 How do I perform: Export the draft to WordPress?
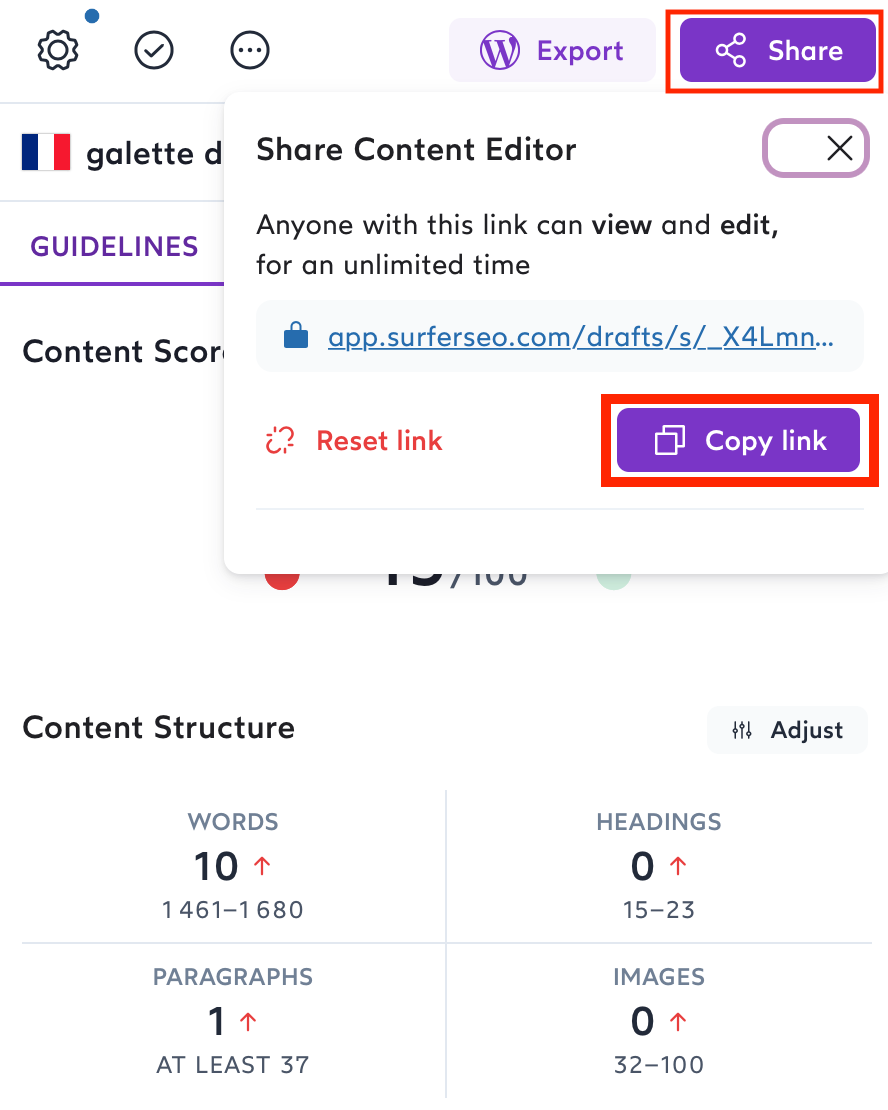[552, 50]
